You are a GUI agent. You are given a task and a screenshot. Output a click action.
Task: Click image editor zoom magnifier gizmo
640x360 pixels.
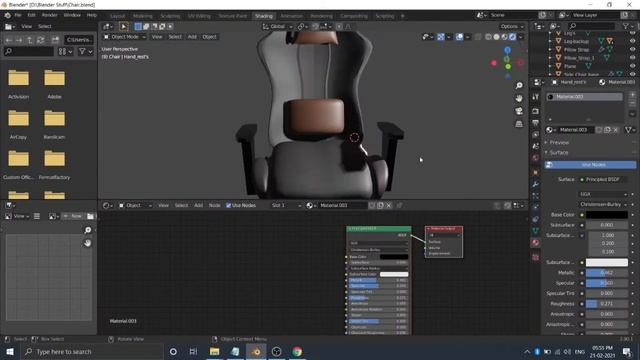pos(87,231)
